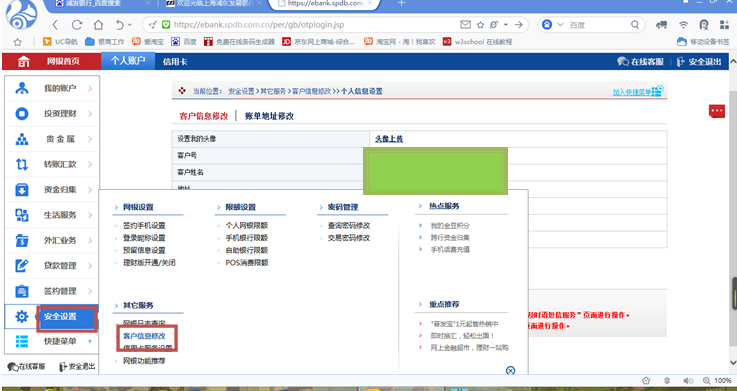This screenshot has width=737, height=391.
Task: Expand the 贷款管理 chevron
Action: pos(90,266)
